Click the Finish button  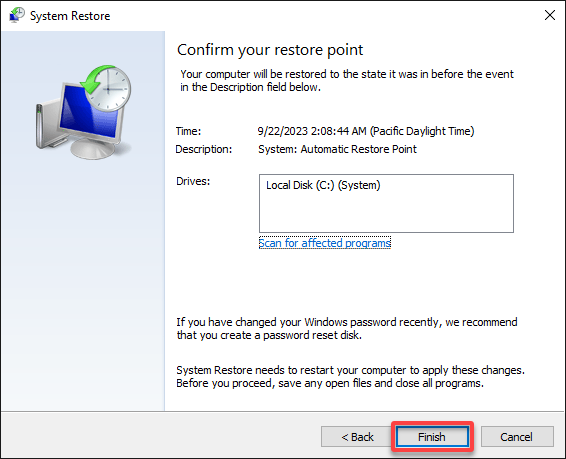click(x=432, y=437)
